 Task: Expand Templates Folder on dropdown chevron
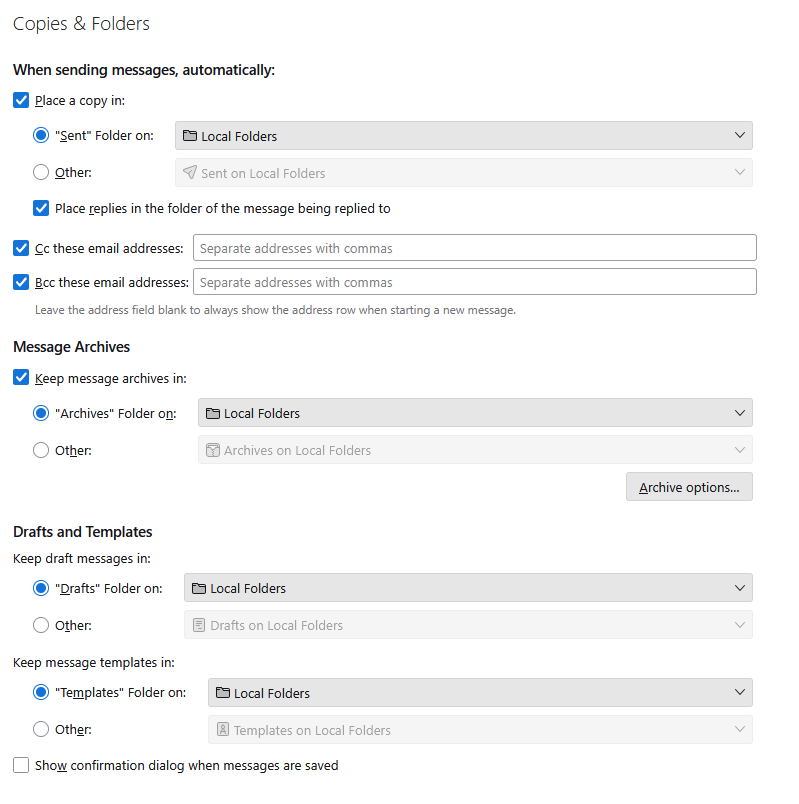(740, 693)
